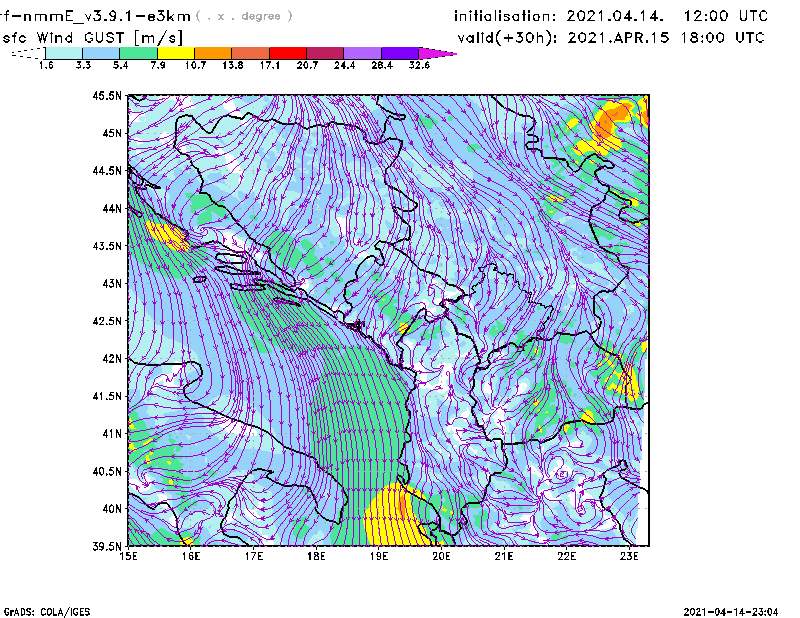This screenshot has width=800, height=618.
Task: Pick the bright red legend swatch after 17.1
Action: click(x=288, y=53)
